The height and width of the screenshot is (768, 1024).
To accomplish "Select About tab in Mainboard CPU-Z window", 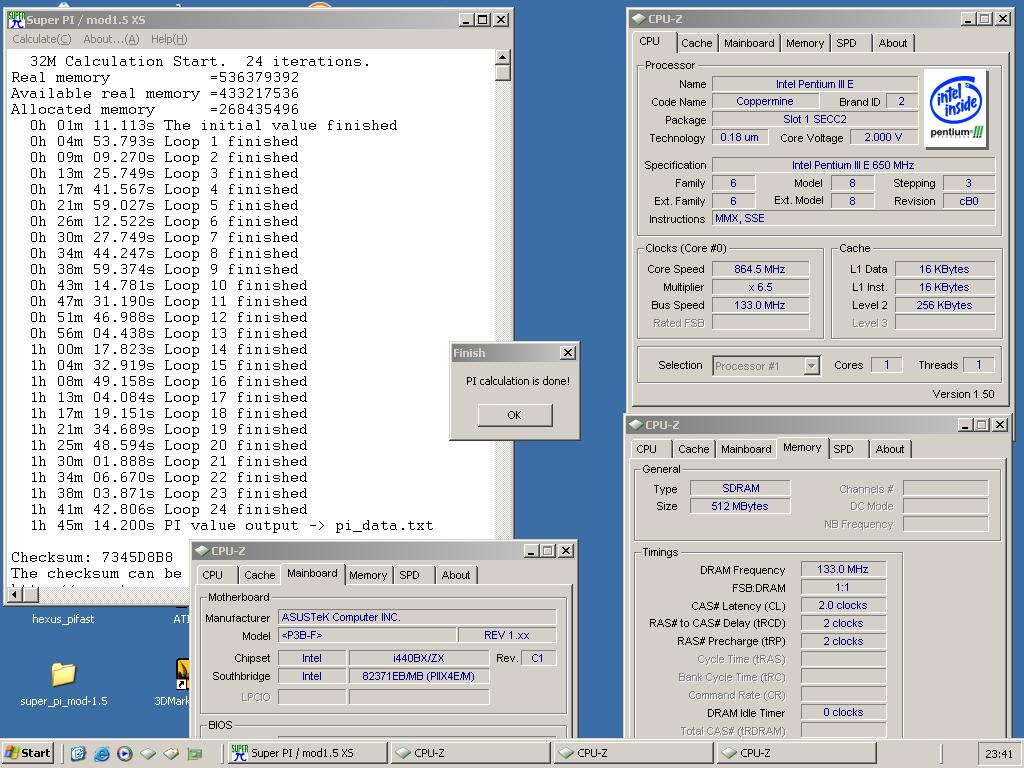I will [x=455, y=575].
